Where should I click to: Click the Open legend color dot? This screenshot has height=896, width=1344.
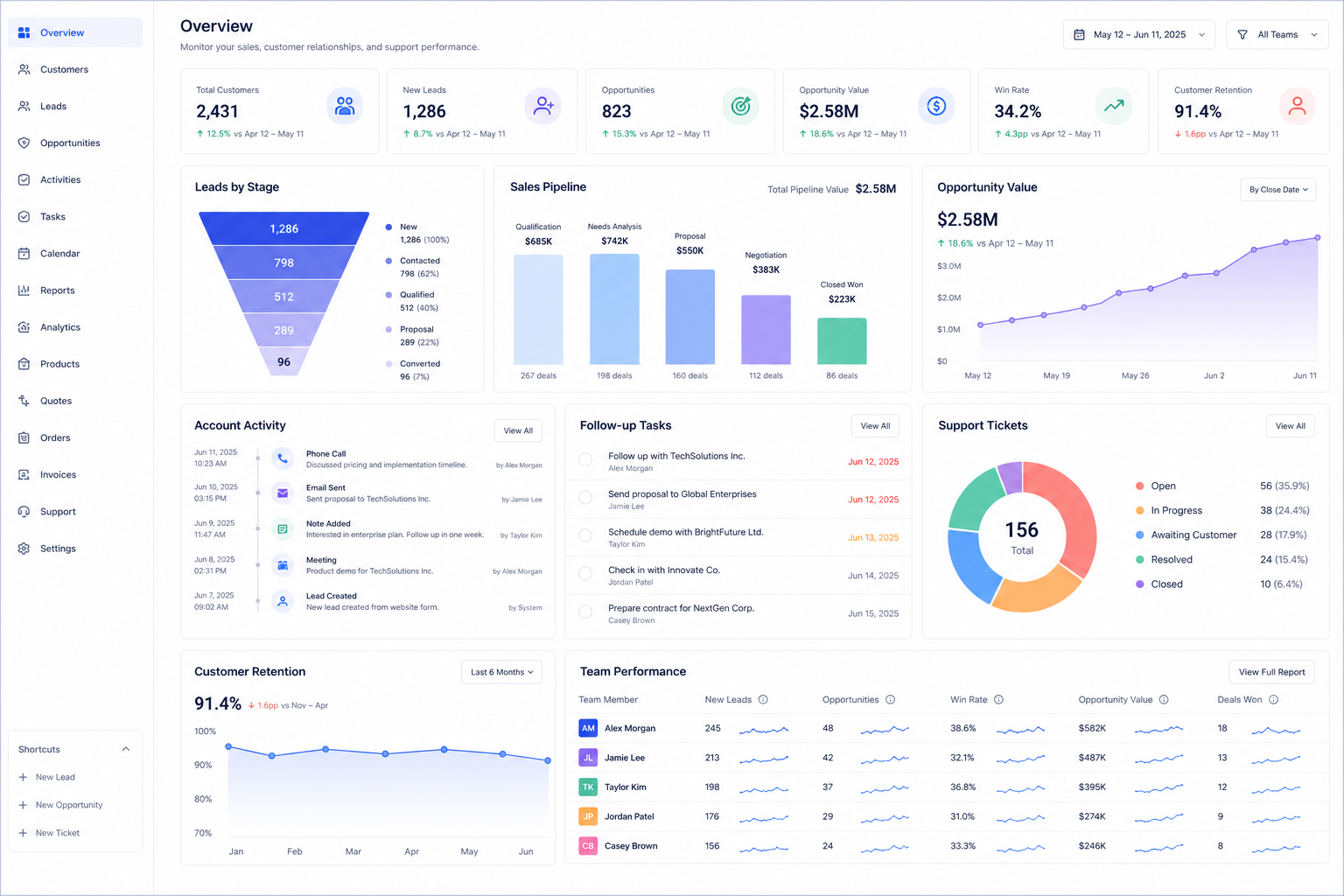coord(1139,486)
